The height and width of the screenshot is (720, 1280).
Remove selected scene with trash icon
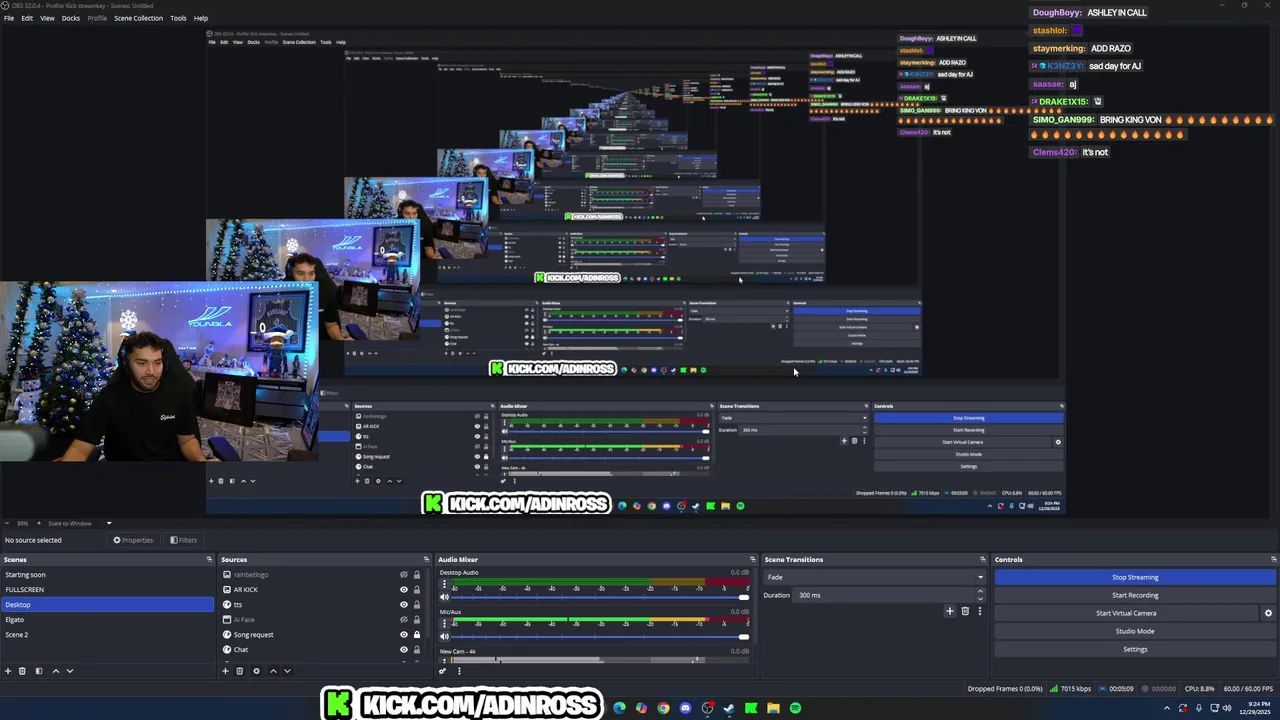(x=23, y=671)
